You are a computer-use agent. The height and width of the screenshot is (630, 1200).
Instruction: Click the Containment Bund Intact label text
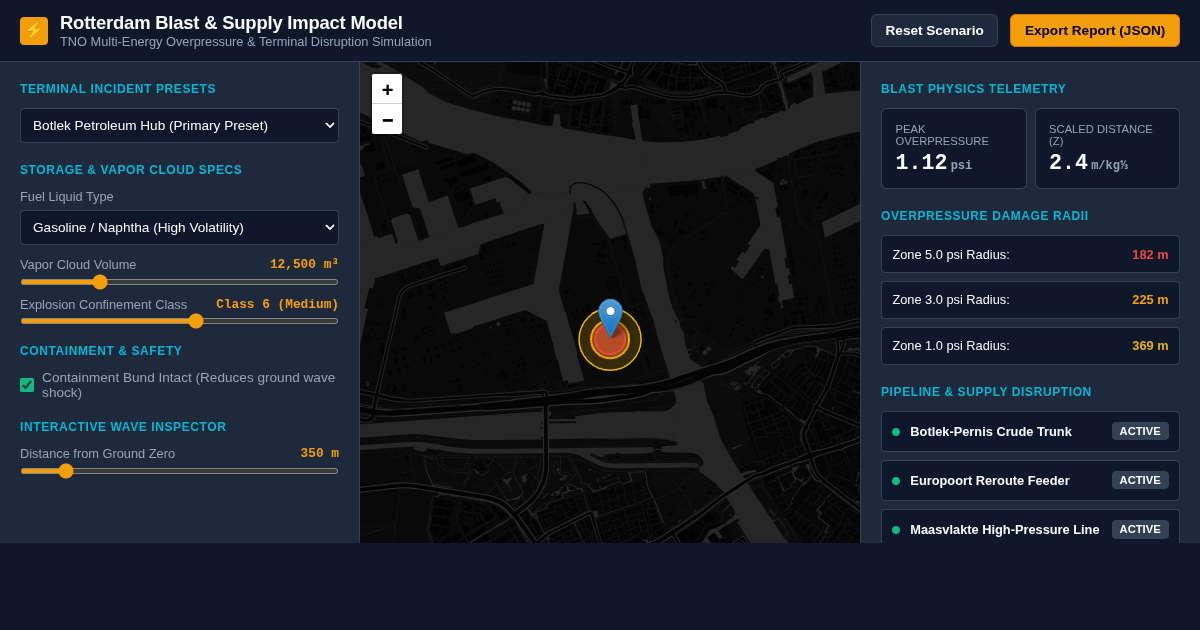coord(189,385)
